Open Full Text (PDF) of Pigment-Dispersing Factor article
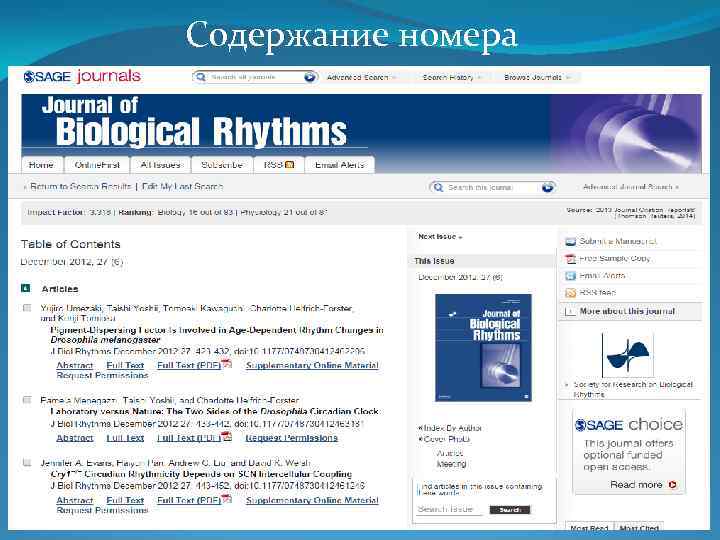The width and height of the screenshot is (720, 540). coord(189,365)
